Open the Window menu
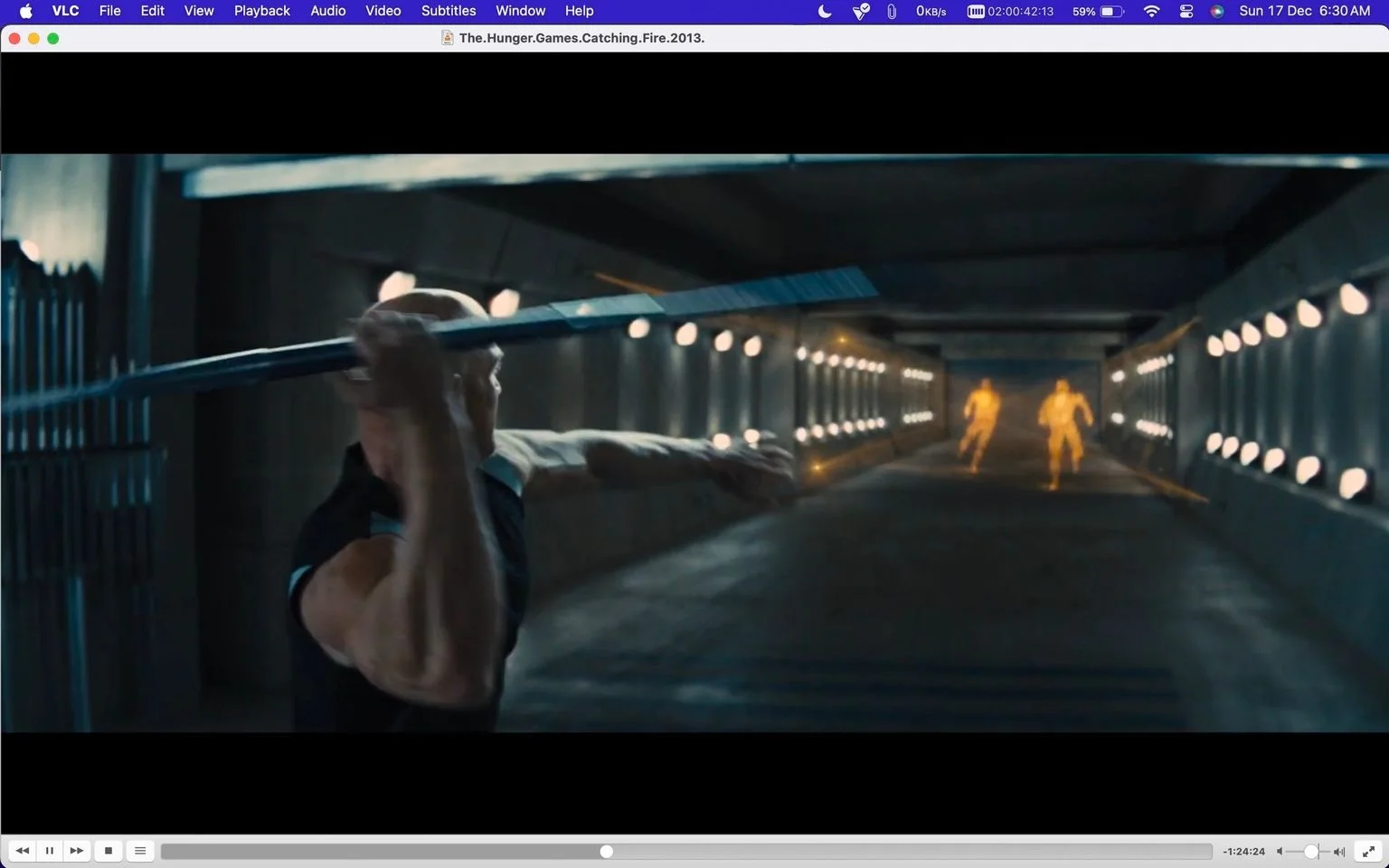 (521, 11)
